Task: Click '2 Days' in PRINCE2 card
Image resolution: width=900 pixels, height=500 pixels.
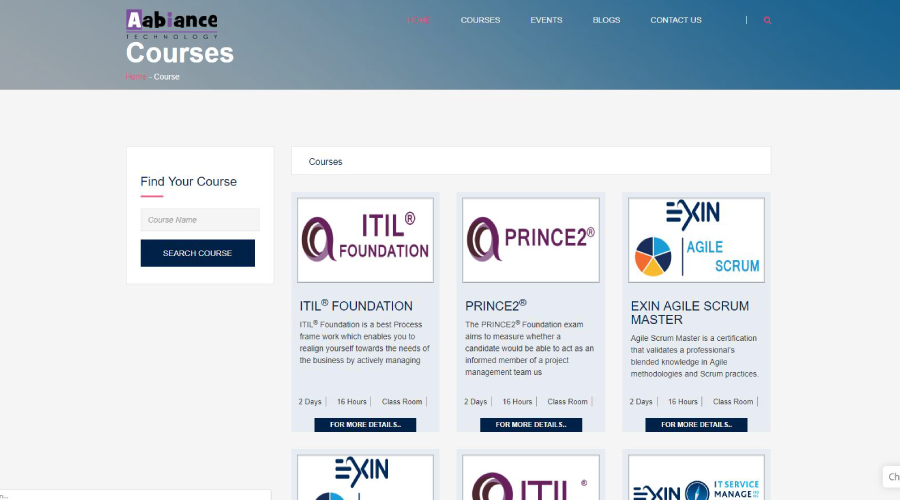Action: 475,402
